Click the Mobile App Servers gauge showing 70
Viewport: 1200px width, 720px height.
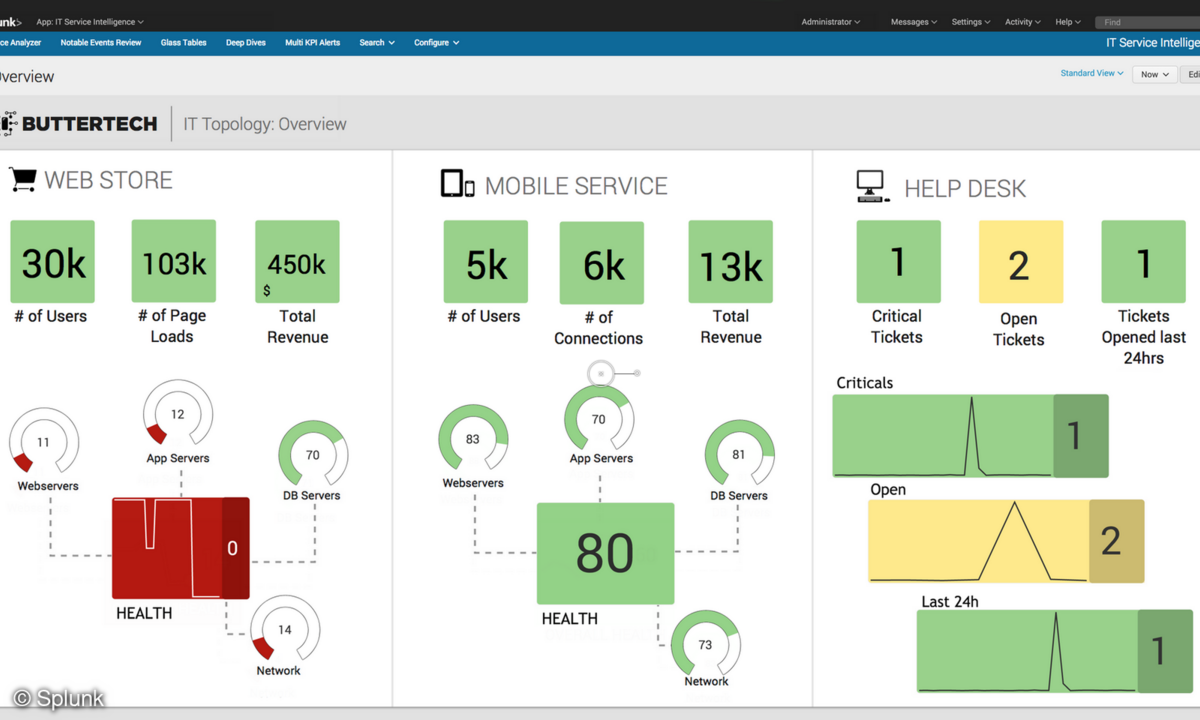[x=599, y=419]
